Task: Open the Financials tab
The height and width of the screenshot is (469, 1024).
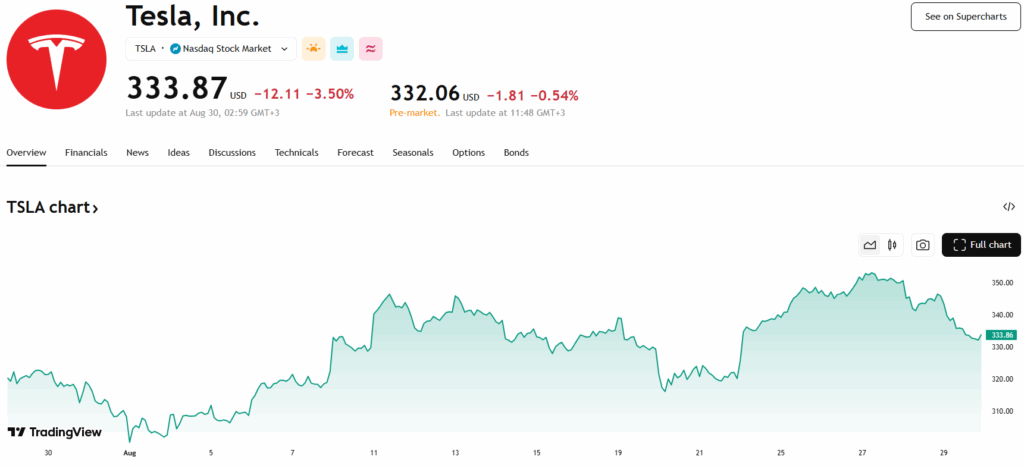Action: (86, 153)
